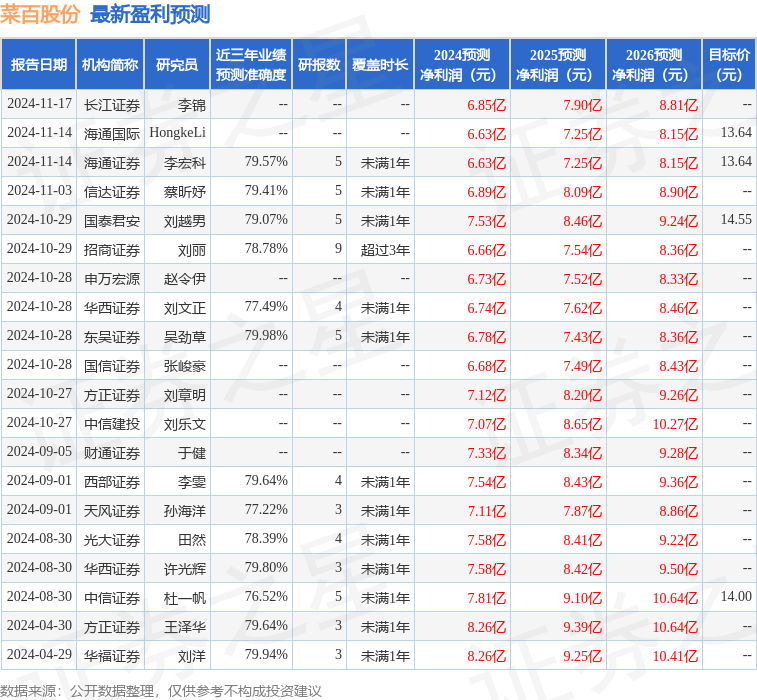
Task: Select the 10.41亿 profit forecast
Action: [x=675, y=656]
